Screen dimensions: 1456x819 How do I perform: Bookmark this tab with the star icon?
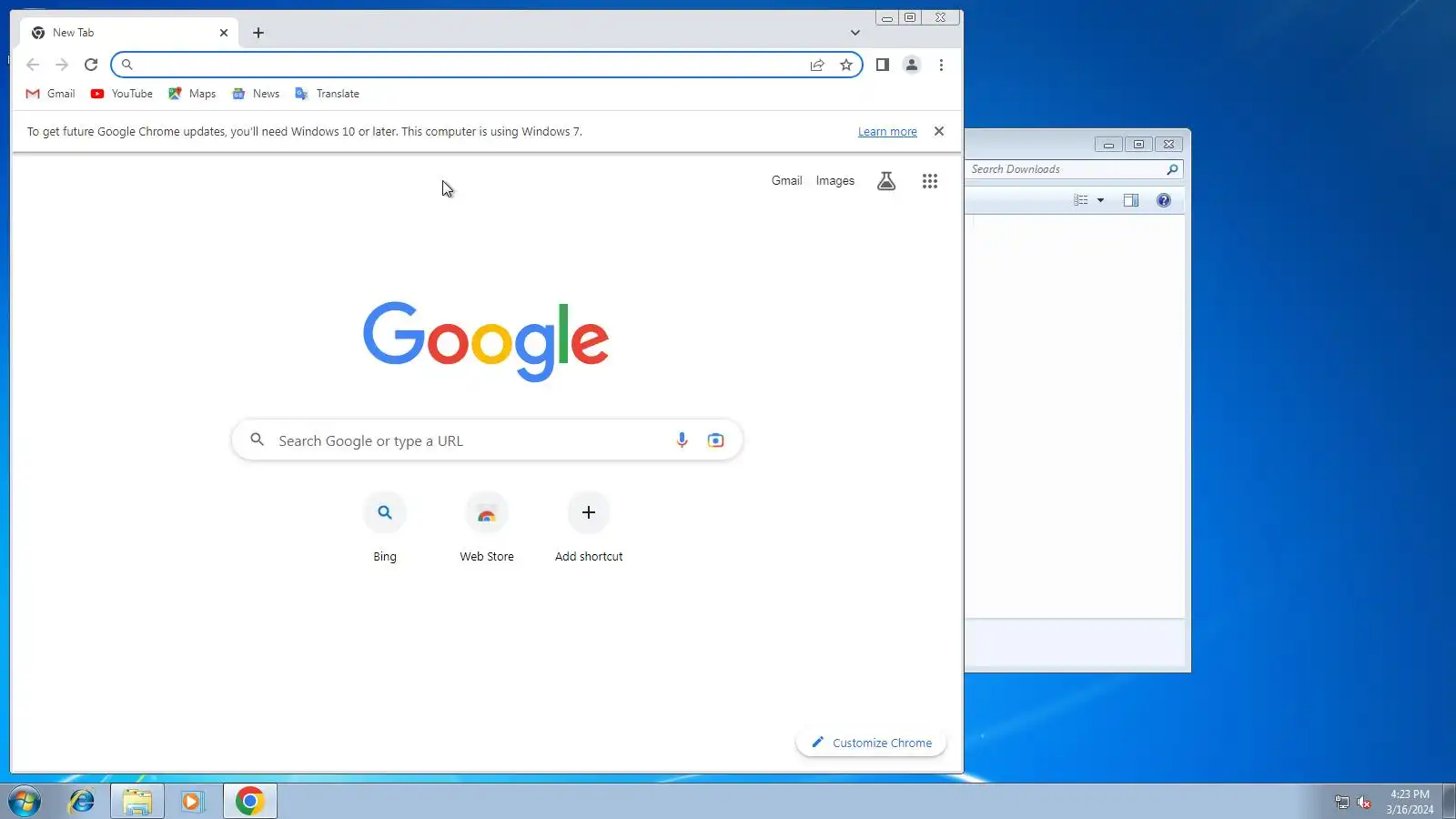pos(846,65)
